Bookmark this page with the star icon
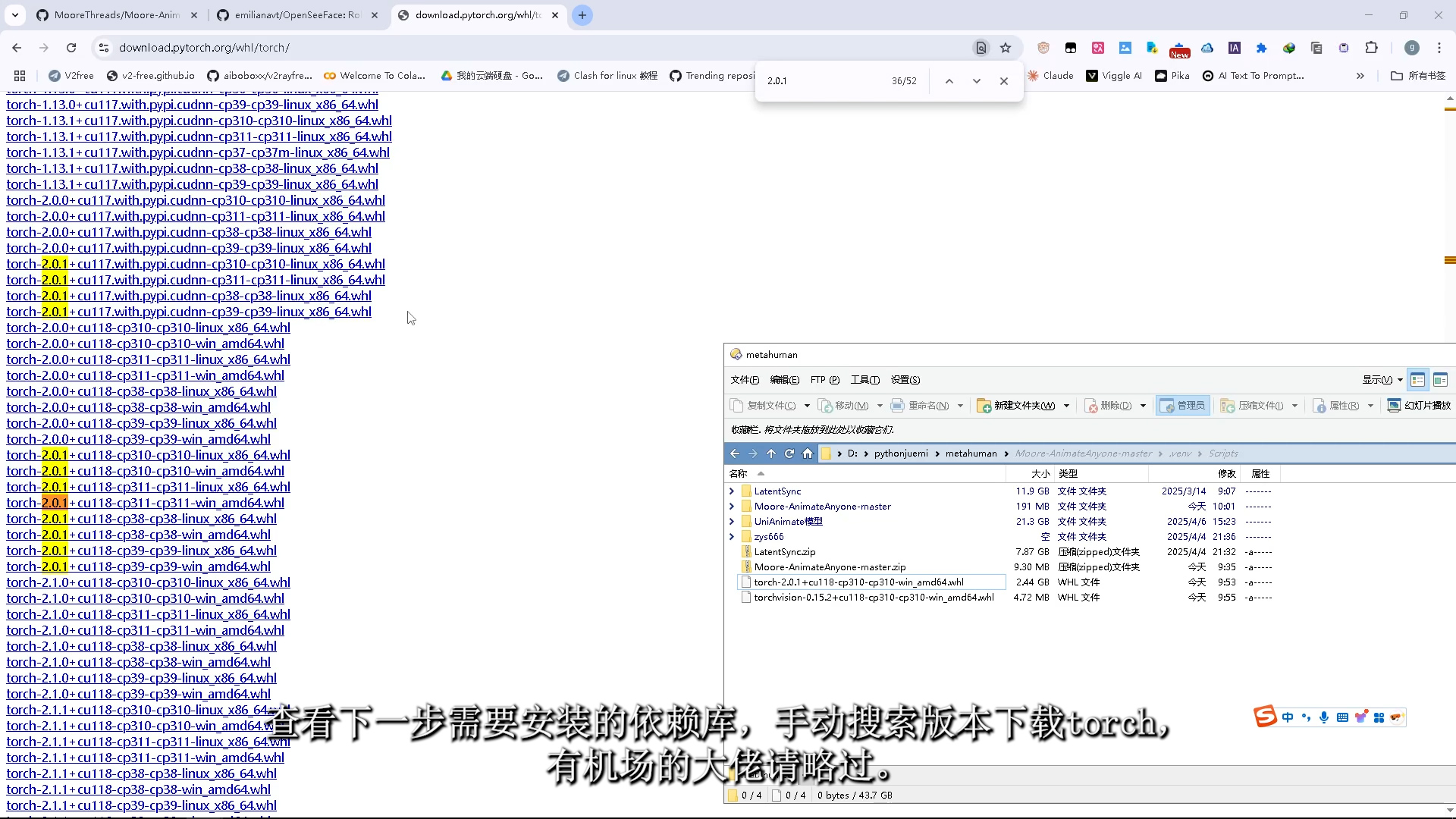Viewport: 1456px width, 819px height. click(x=1006, y=48)
